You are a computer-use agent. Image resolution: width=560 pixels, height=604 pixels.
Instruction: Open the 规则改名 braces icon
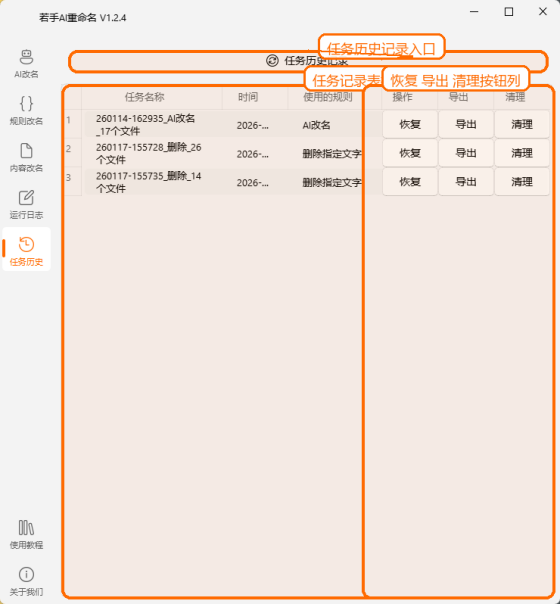[x=26, y=104]
